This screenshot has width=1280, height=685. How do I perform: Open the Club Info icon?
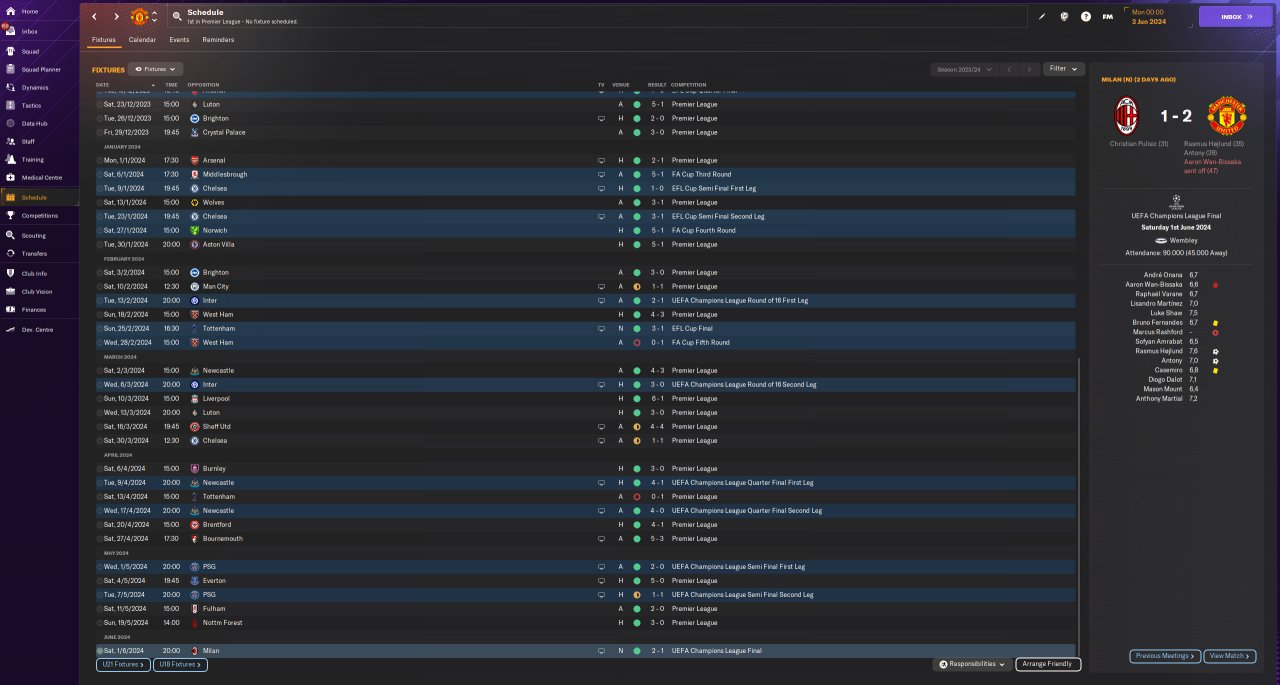(x=10, y=273)
